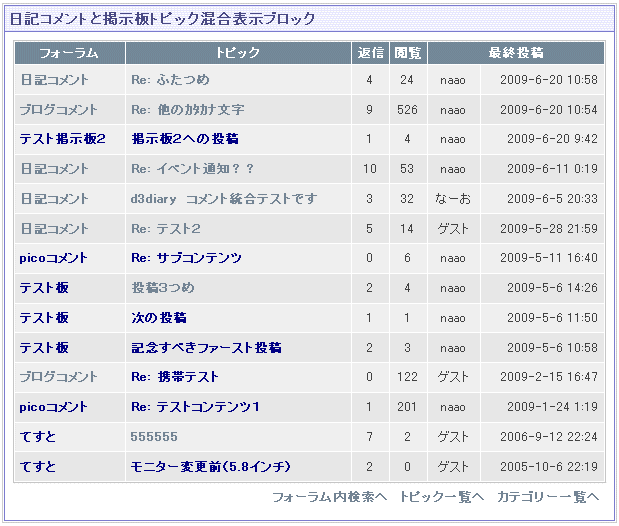Screen dimensions: 619x526
Task: Open the 'Re: テスト2' topic
Action: coord(166,229)
